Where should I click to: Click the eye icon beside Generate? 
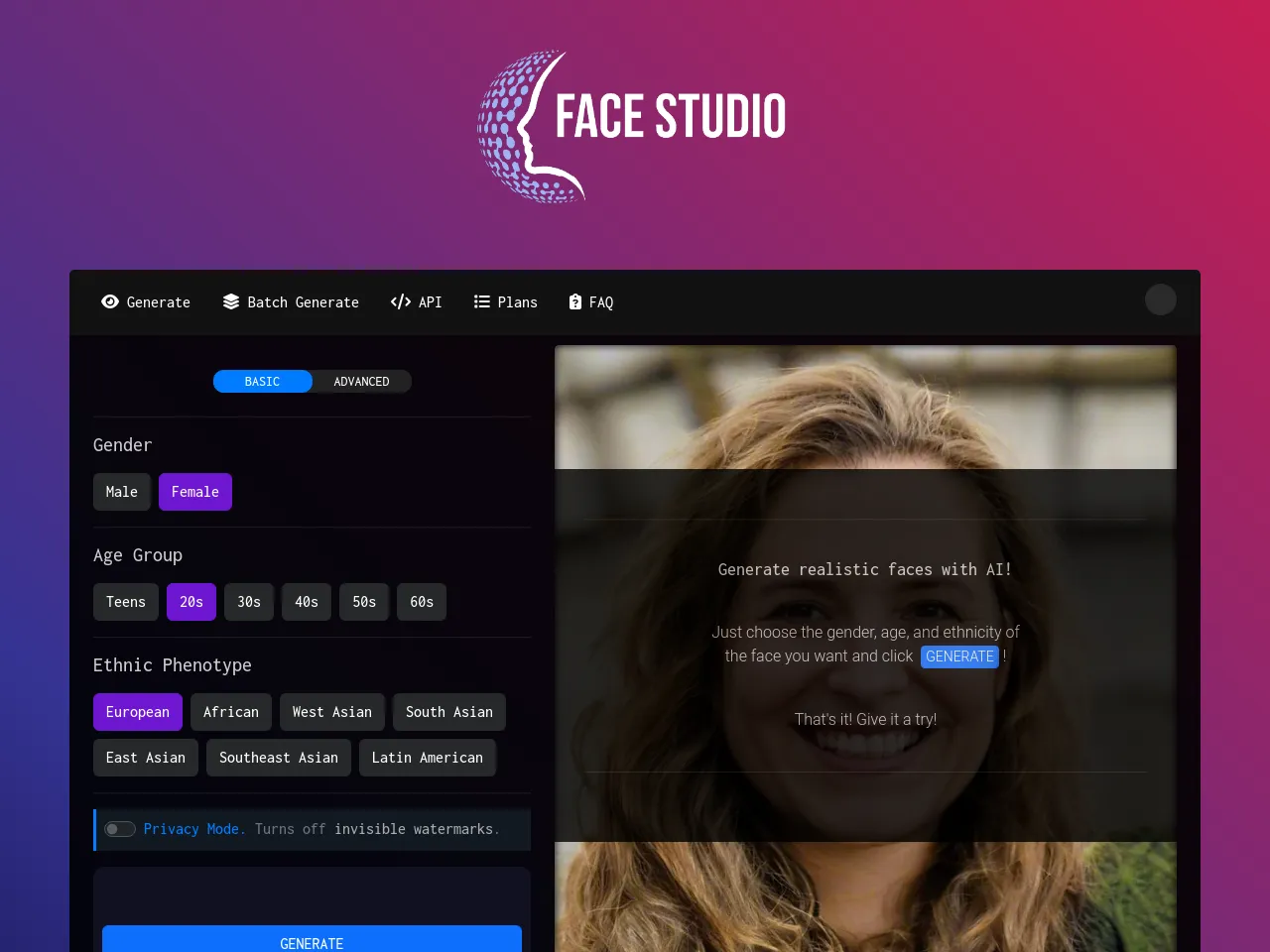click(x=110, y=301)
